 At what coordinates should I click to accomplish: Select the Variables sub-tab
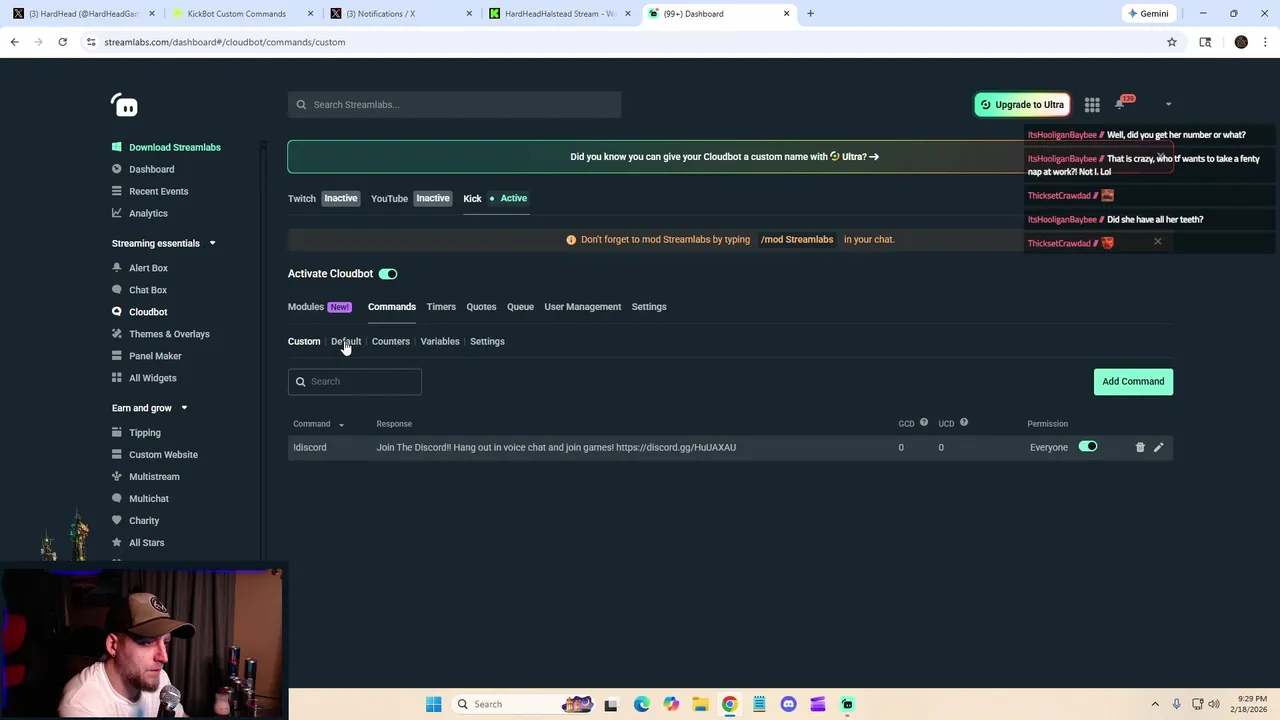[440, 341]
